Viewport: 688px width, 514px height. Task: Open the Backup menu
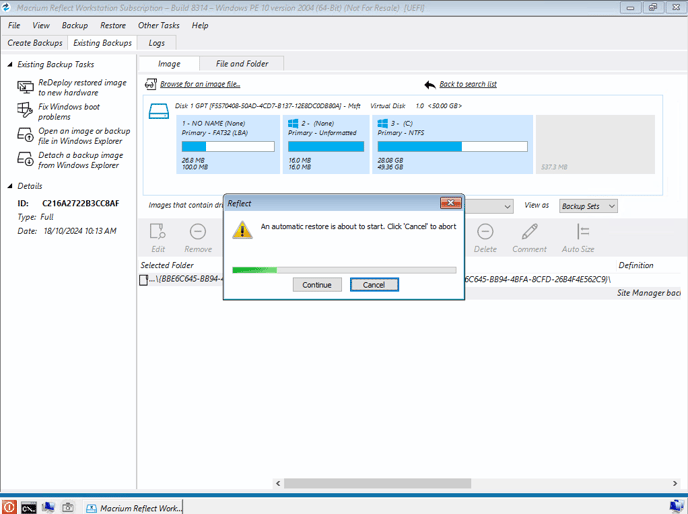click(75, 25)
